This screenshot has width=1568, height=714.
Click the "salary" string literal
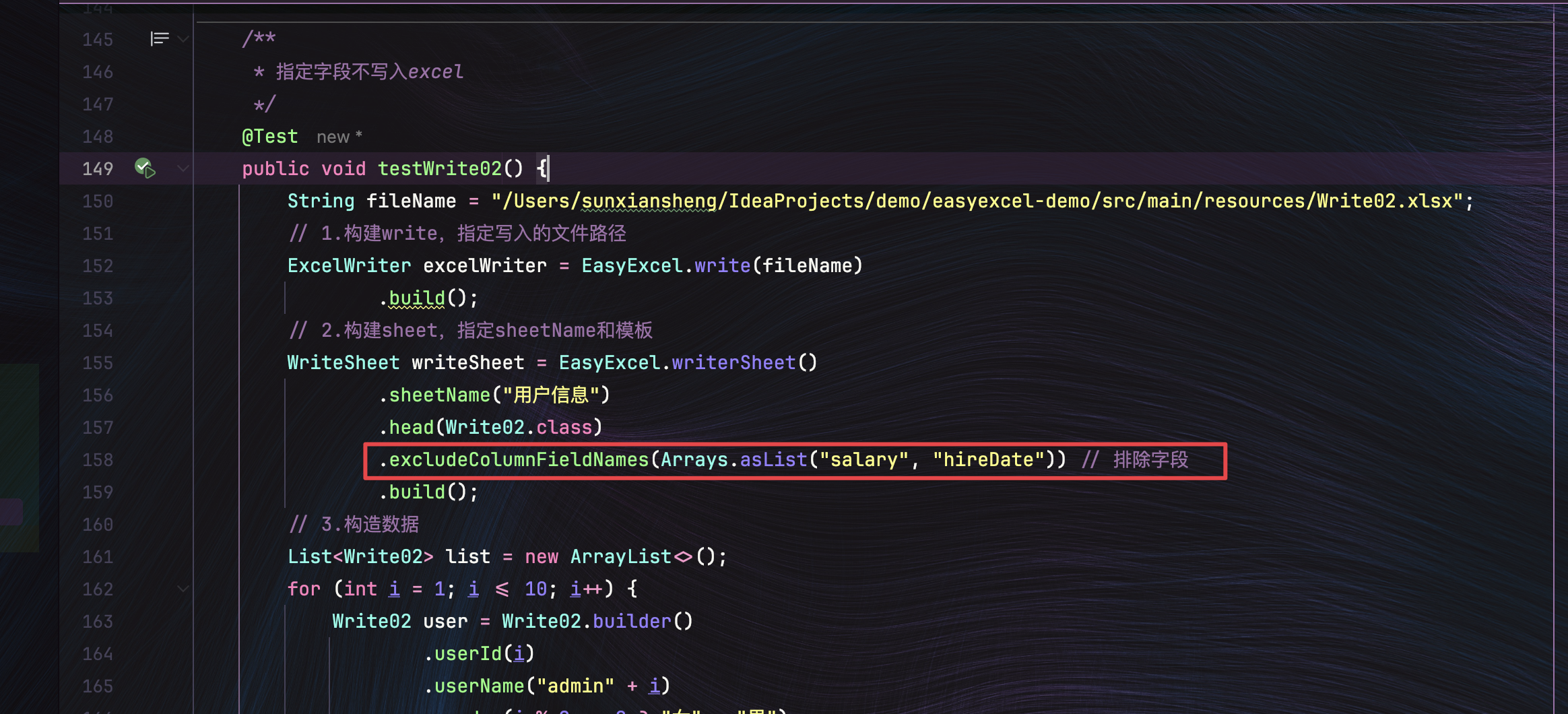[x=864, y=459]
